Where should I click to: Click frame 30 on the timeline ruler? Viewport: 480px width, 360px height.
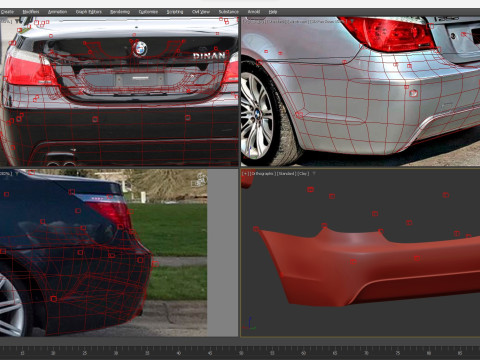[x=116, y=352]
